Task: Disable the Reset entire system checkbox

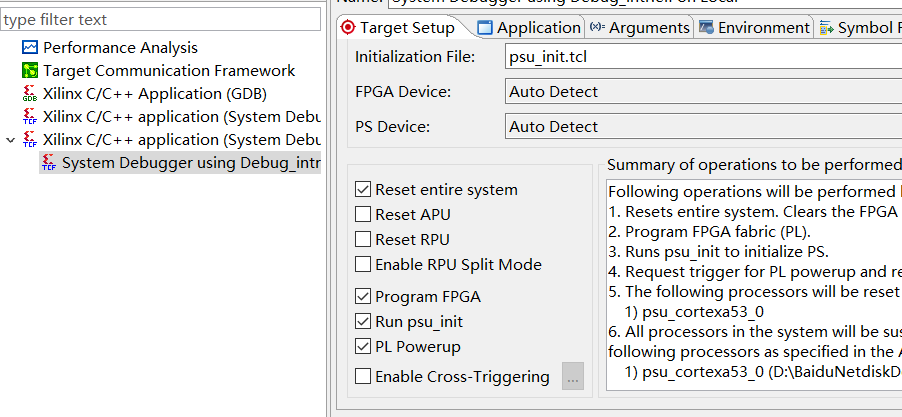Action: pyautogui.click(x=363, y=190)
